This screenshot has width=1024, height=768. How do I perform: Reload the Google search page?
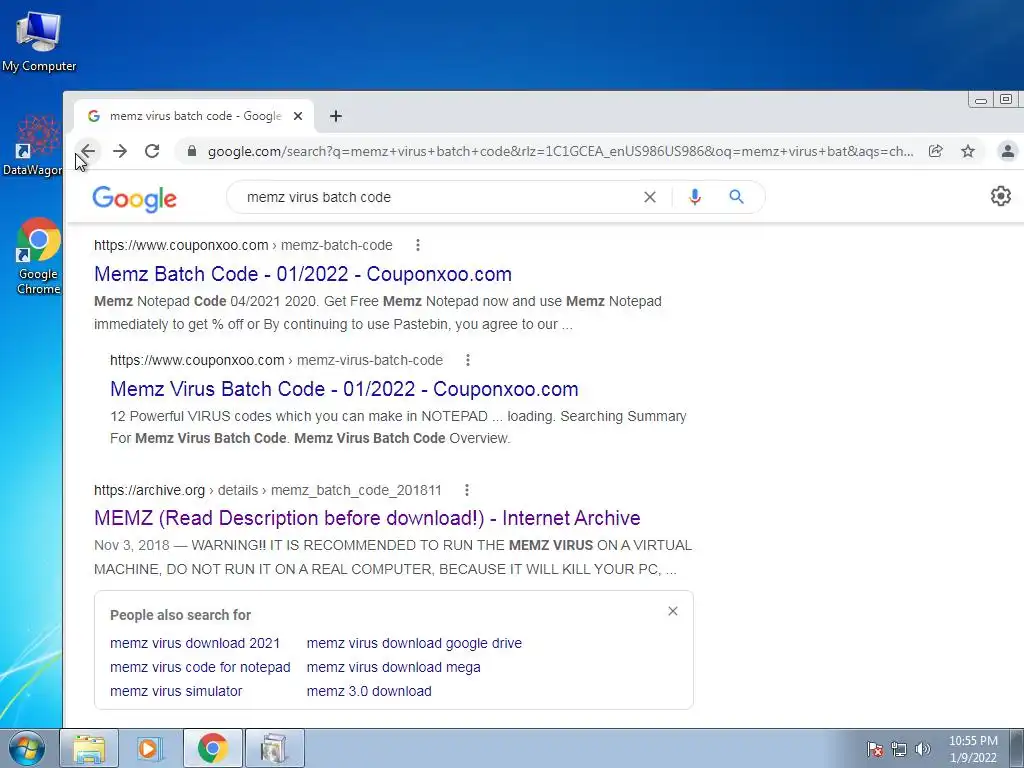[x=152, y=152]
